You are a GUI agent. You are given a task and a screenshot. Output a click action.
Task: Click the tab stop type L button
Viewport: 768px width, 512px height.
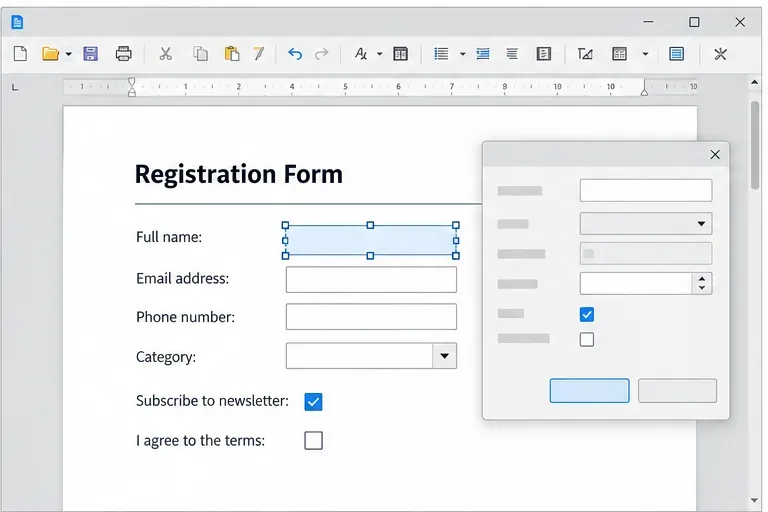tap(15, 88)
